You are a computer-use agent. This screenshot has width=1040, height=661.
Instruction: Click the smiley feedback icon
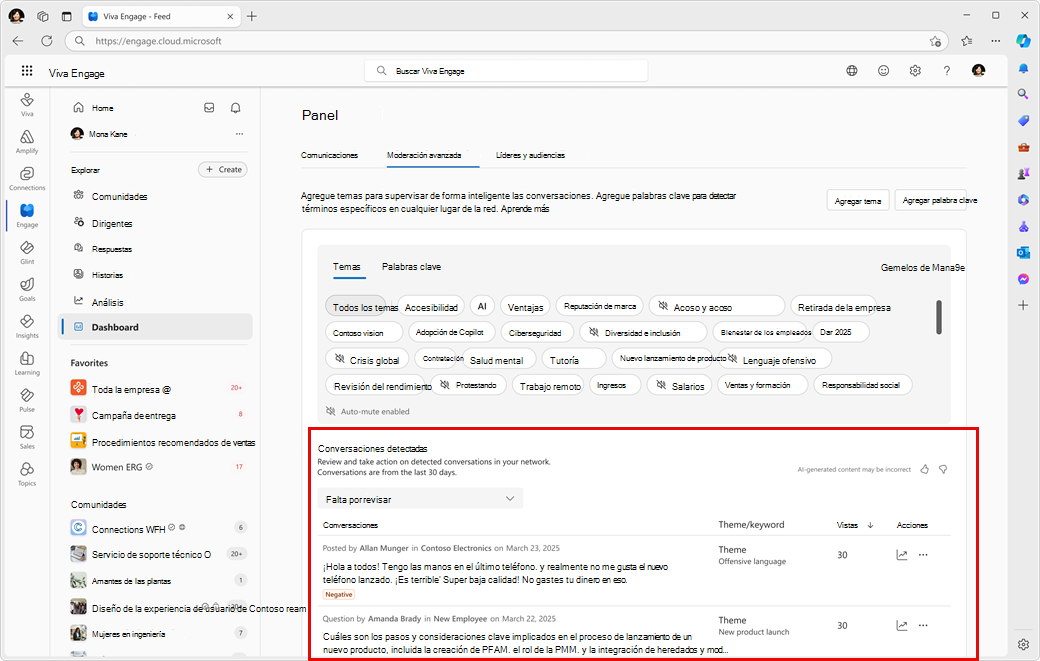point(883,70)
